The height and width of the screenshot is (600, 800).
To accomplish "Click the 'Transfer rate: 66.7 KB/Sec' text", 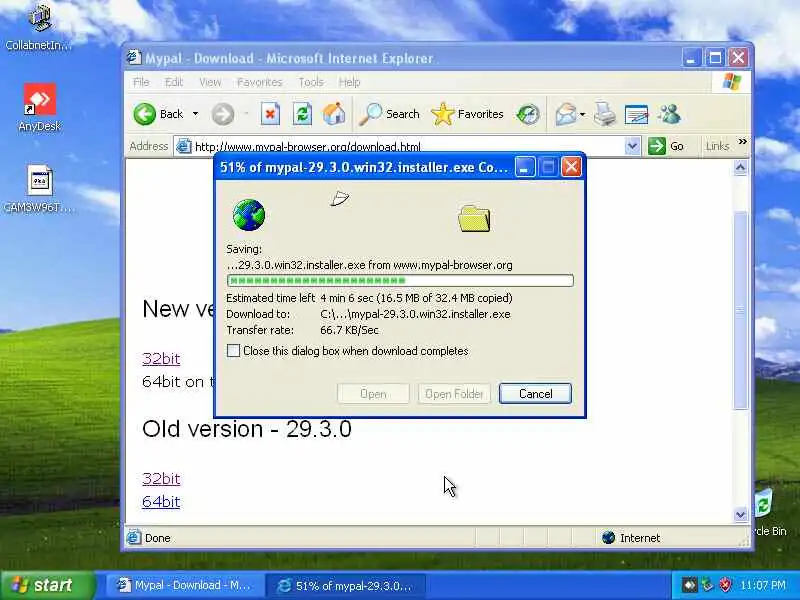I will coord(303,330).
